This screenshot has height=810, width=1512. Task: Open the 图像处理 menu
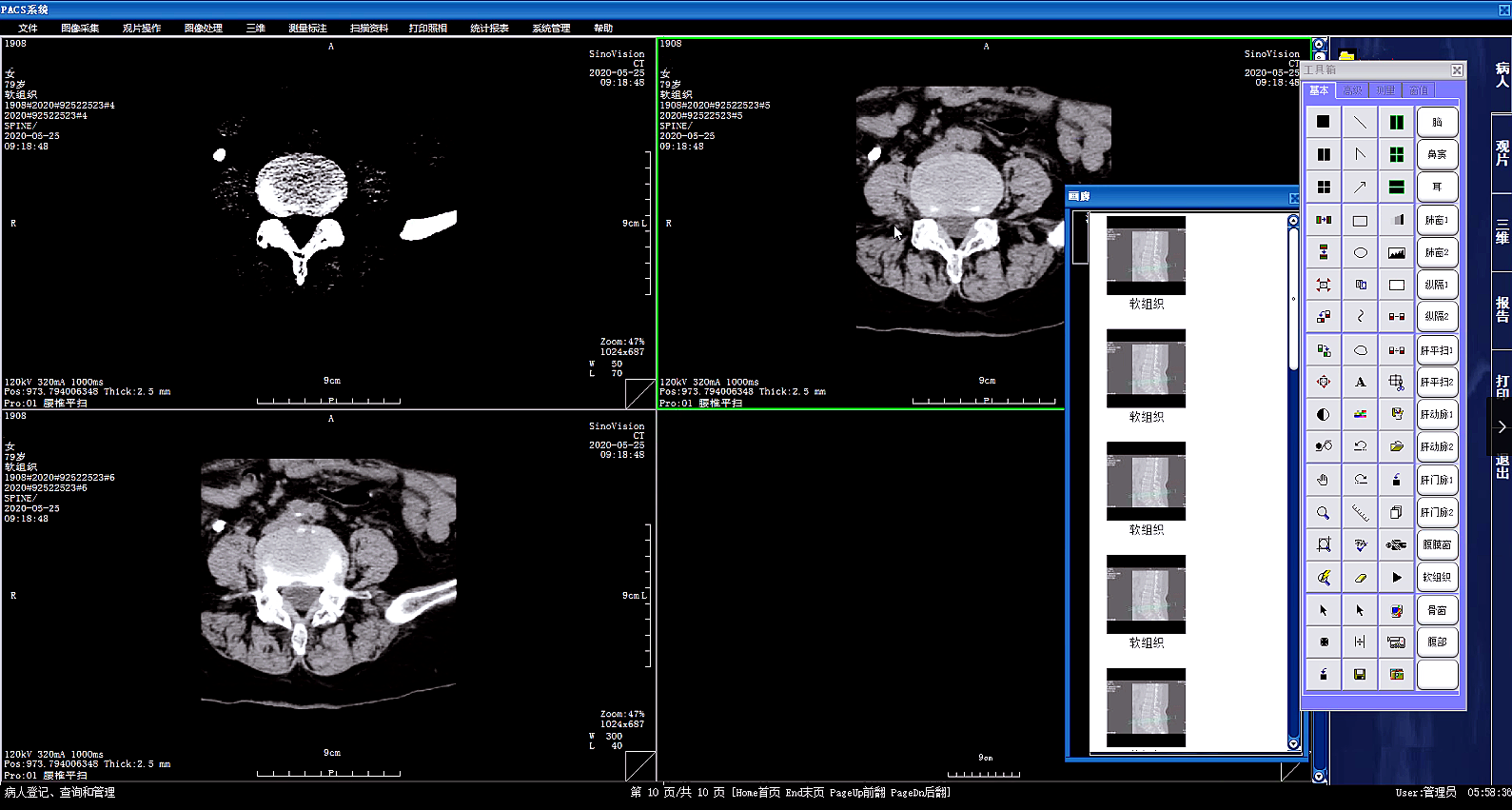[x=204, y=29]
